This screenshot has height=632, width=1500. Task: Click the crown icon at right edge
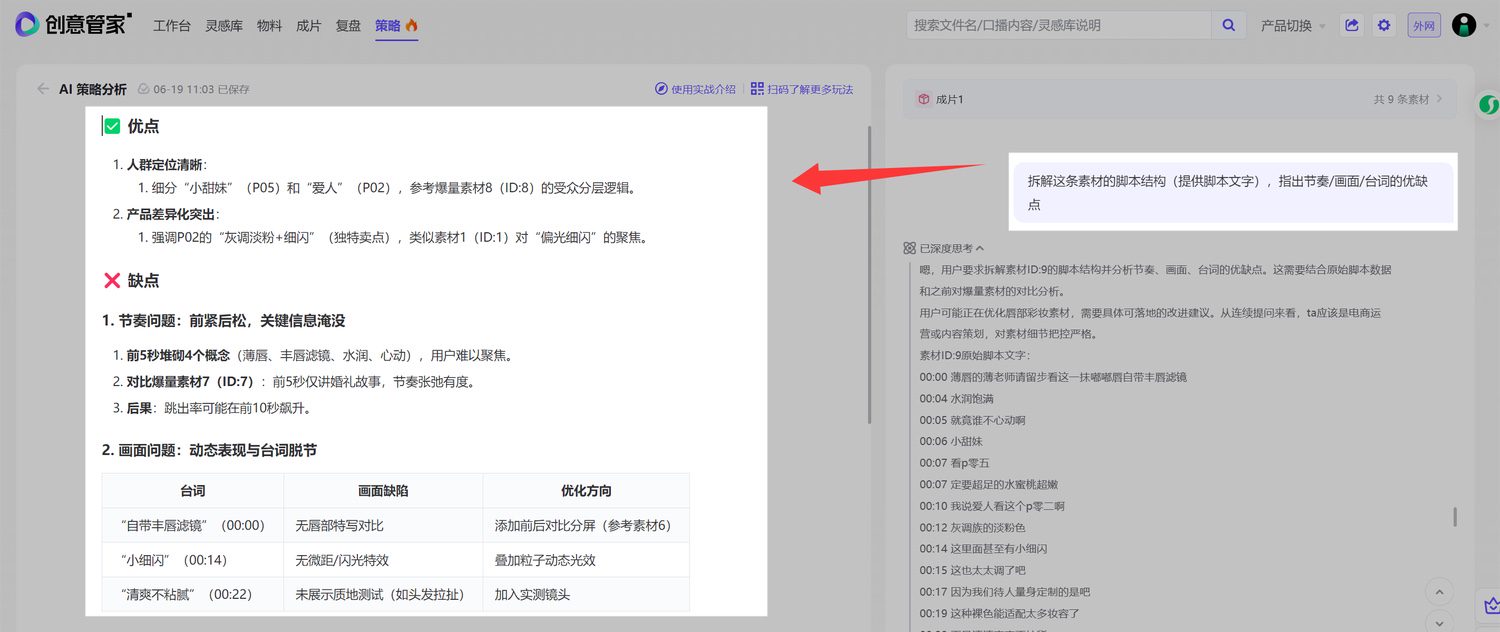(1491, 604)
